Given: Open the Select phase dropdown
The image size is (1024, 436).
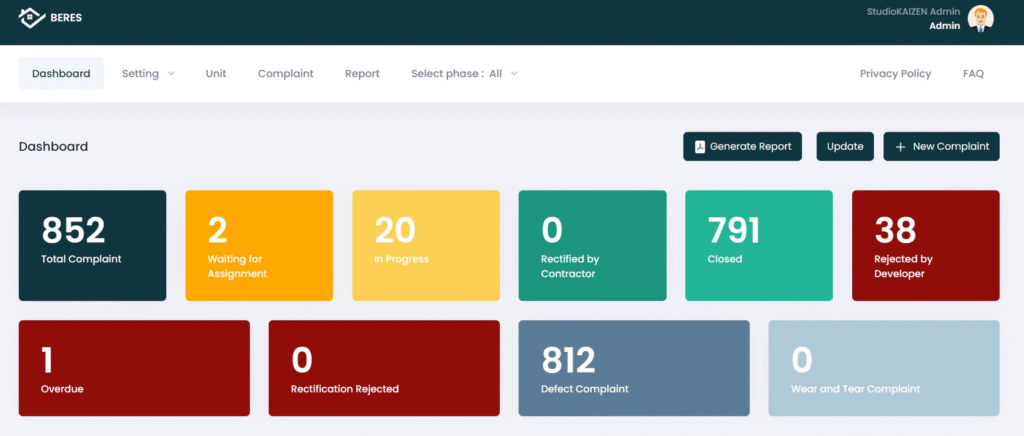Looking at the screenshot, I should point(464,74).
